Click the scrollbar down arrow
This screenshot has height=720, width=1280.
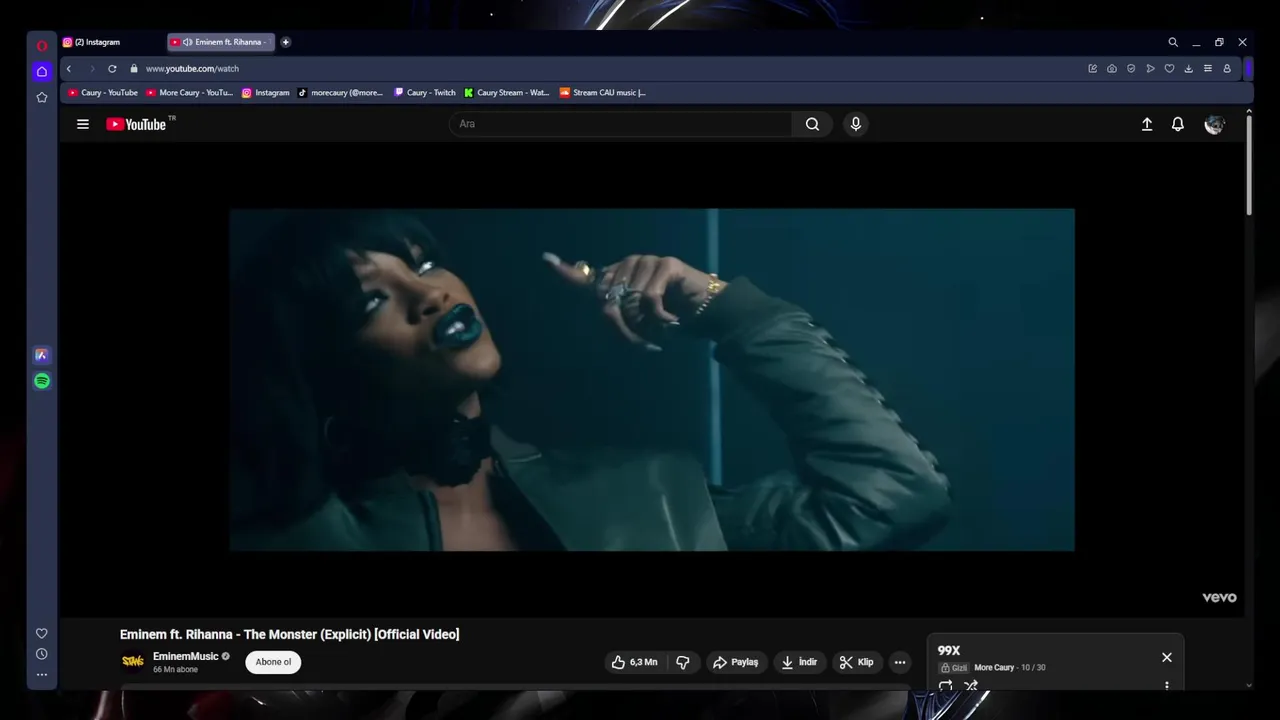(1249, 686)
